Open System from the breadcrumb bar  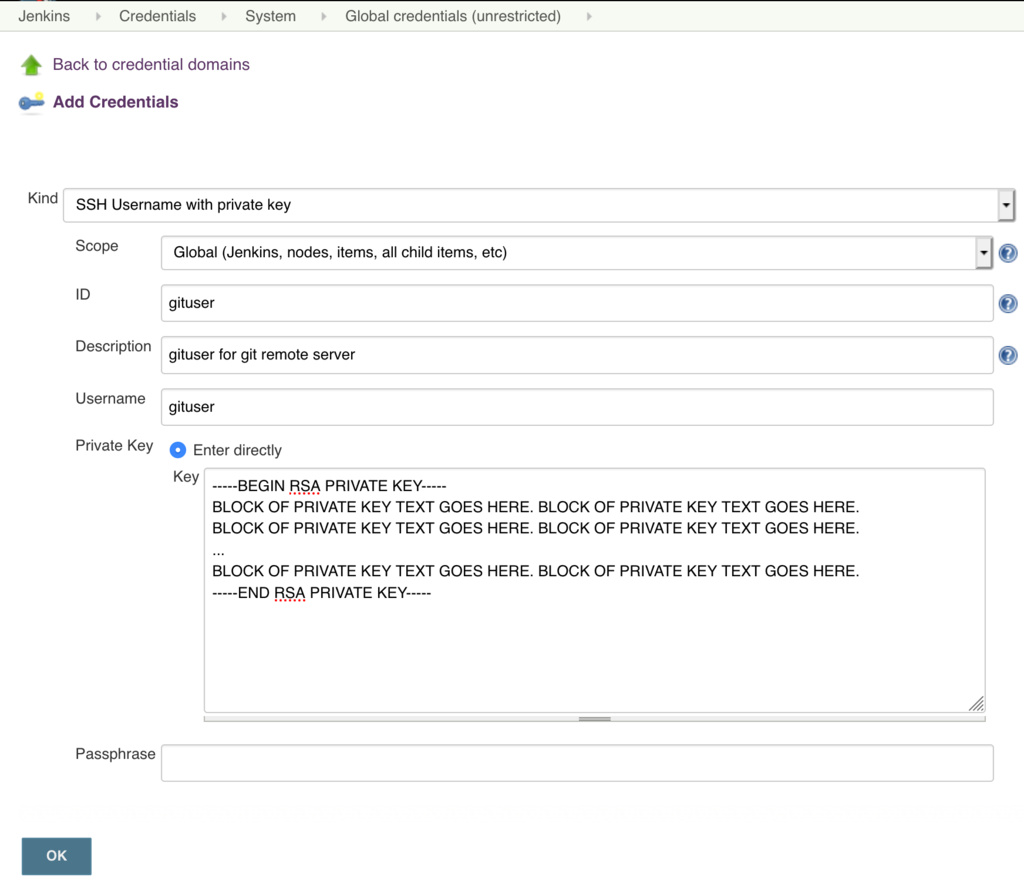pos(270,16)
